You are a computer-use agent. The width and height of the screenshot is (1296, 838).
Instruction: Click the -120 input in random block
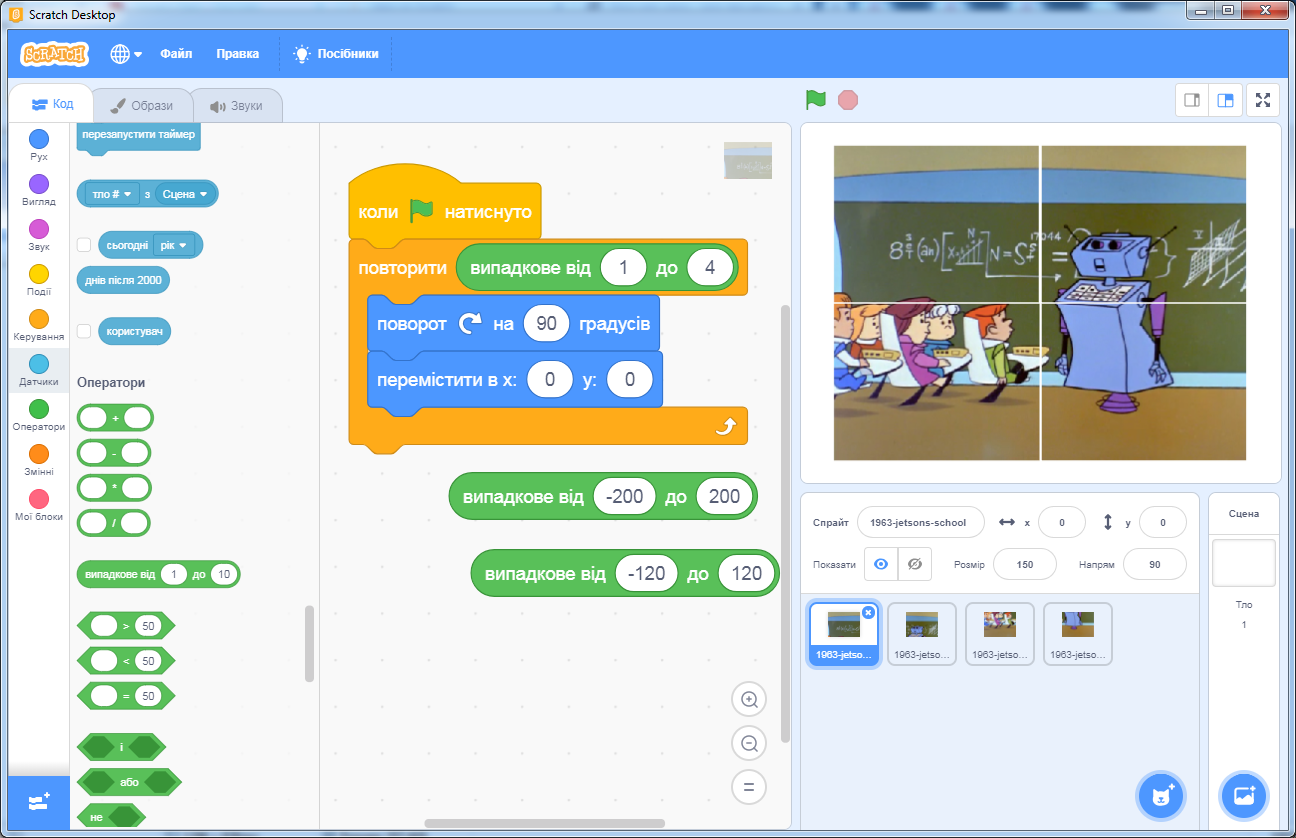(x=647, y=574)
